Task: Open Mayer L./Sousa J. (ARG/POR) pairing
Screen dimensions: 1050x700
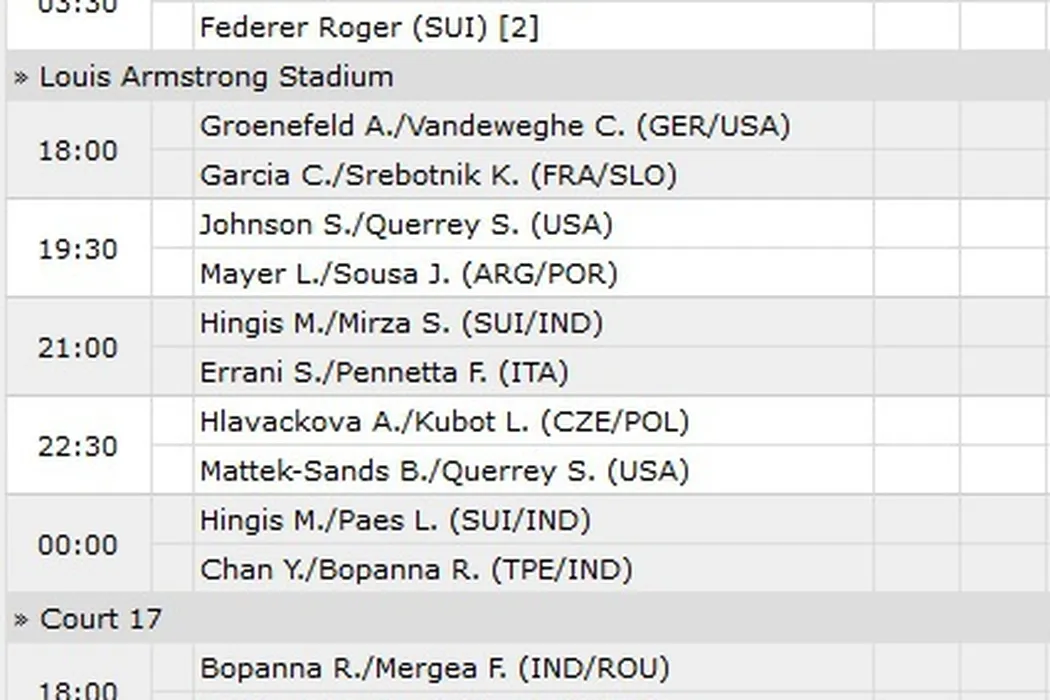Action: click(408, 273)
